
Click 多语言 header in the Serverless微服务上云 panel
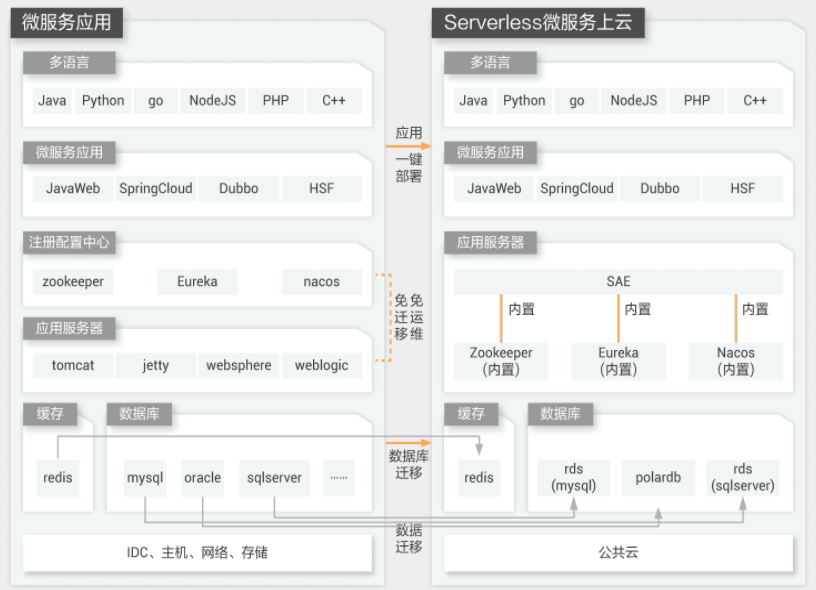pos(490,63)
